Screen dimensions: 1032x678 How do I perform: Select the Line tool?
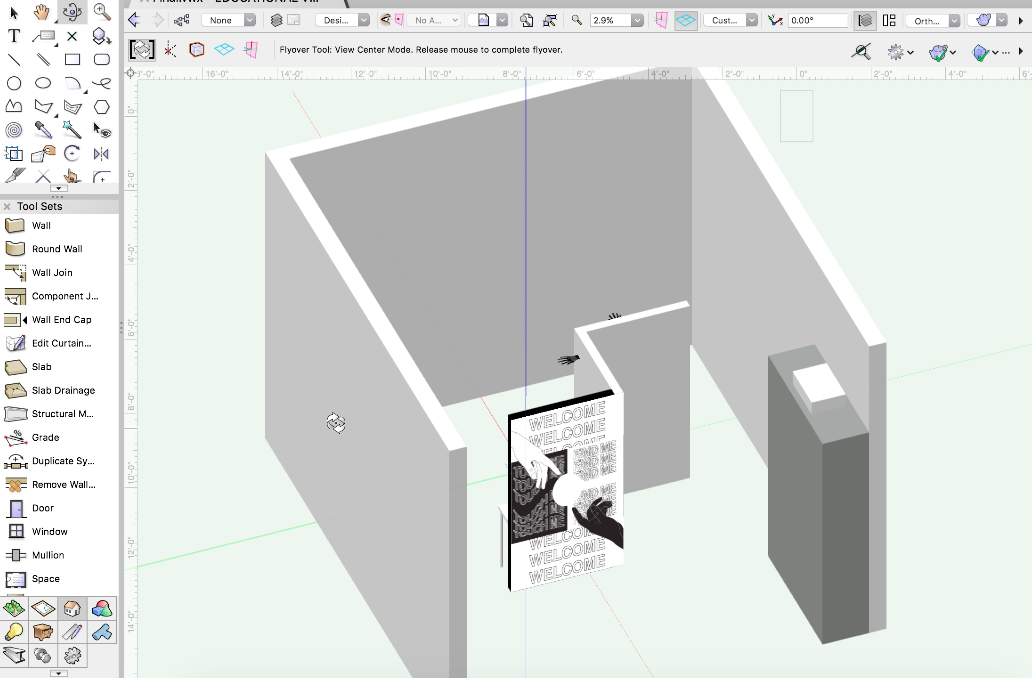pos(14,59)
